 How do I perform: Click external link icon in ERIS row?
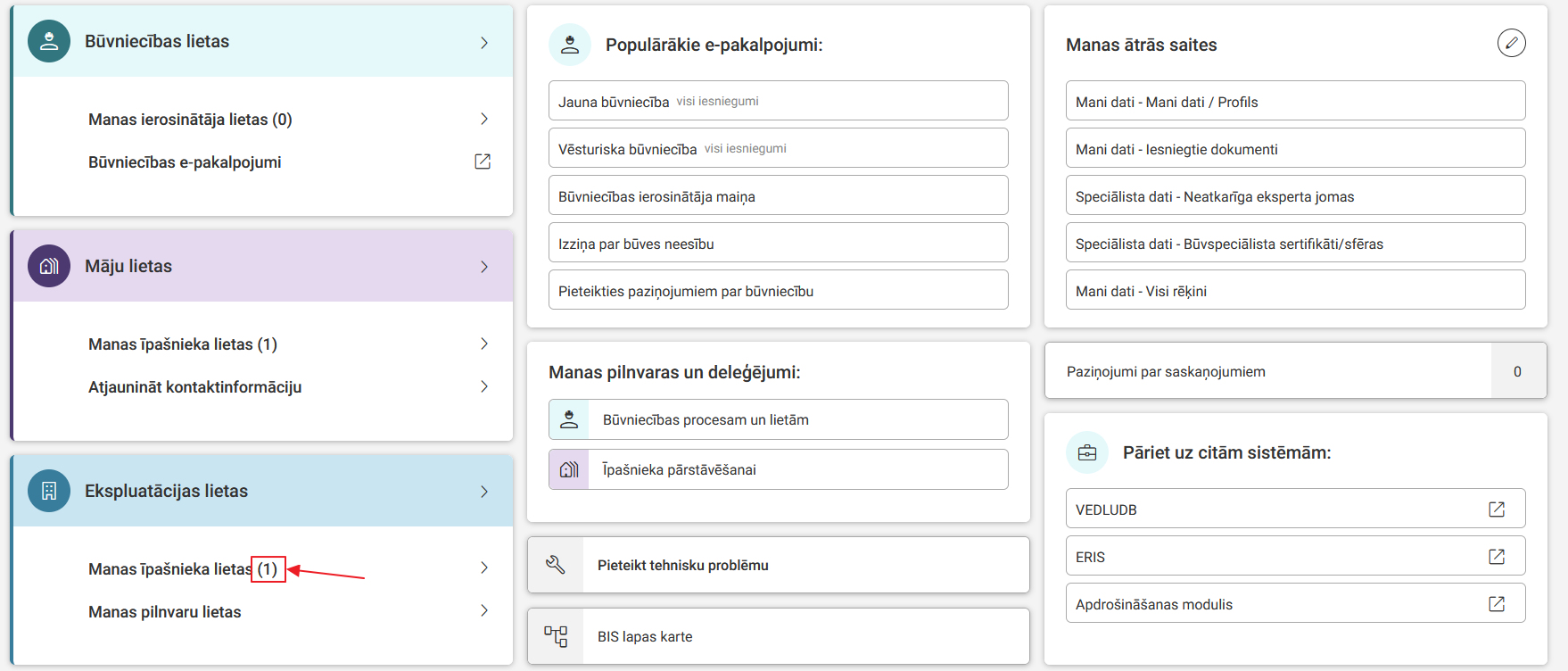pyautogui.click(x=1497, y=557)
